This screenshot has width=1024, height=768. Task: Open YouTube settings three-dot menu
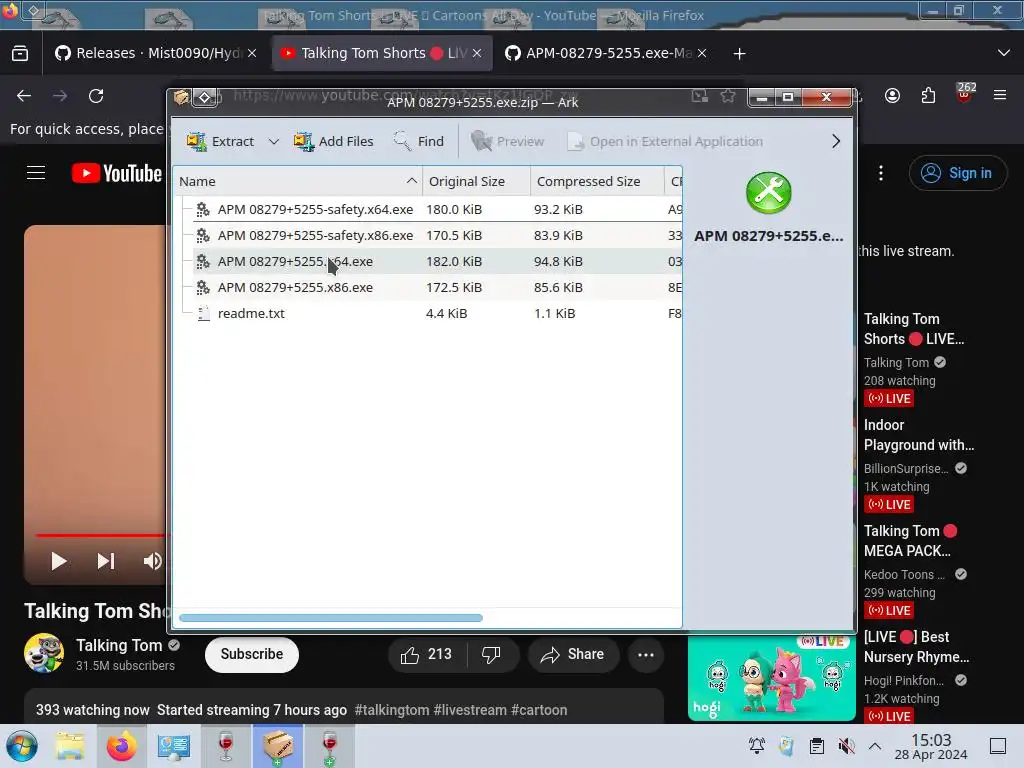click(881, 173)
